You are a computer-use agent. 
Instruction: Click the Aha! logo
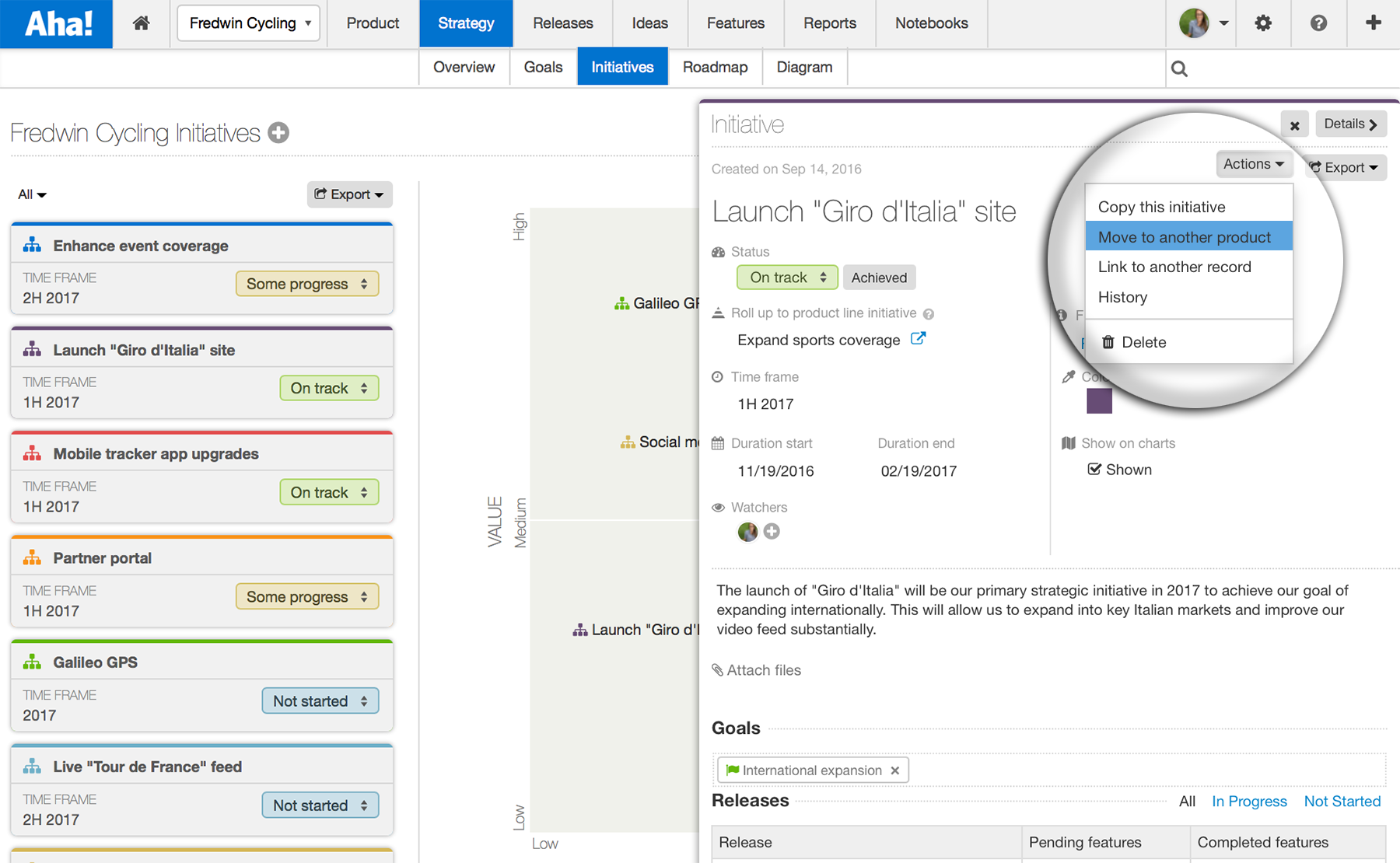(58, 23)
